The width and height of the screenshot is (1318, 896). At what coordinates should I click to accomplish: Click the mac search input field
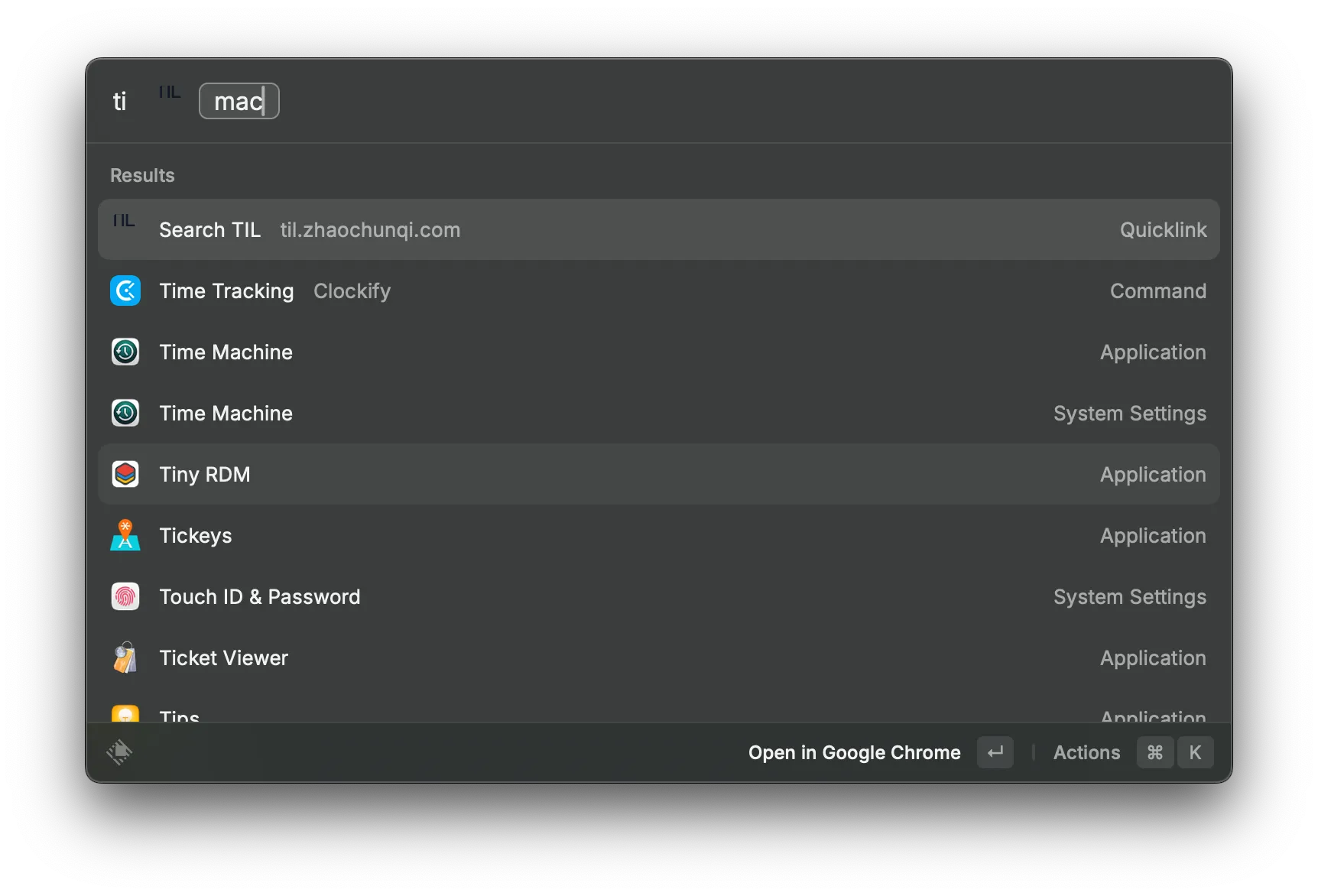point(239,100)
